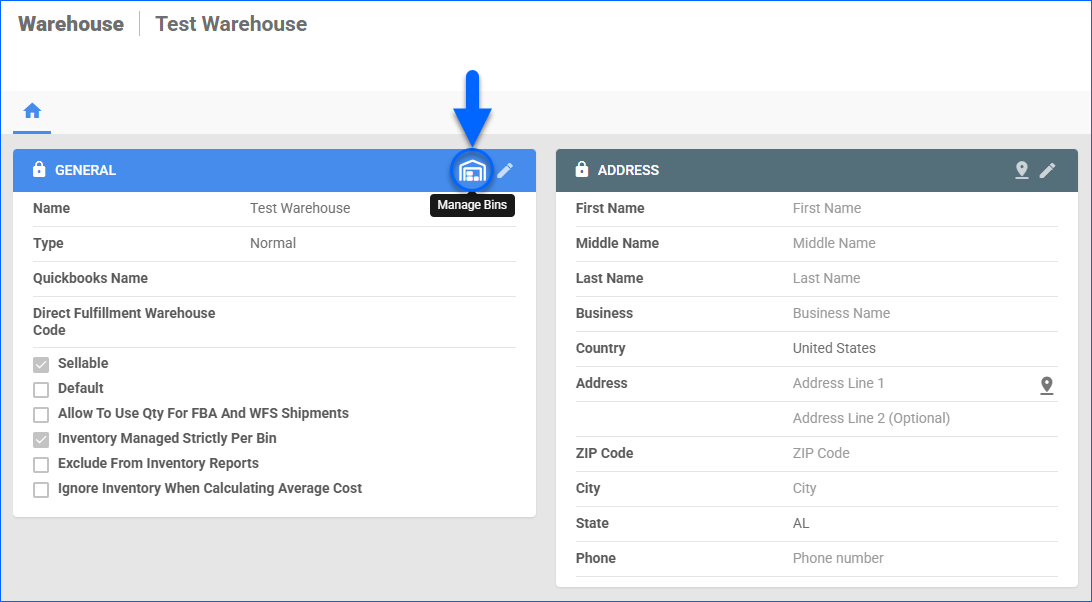Click the pencil edit icon in Address header

click(1047, 171)
